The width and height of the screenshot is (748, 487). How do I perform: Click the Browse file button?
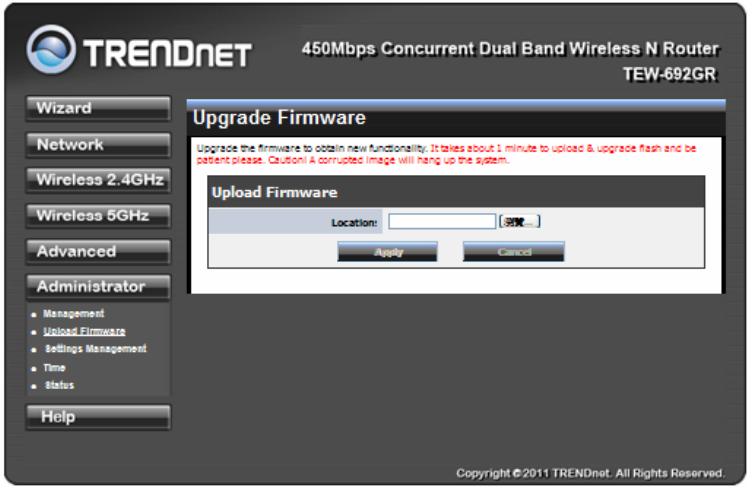pos(519,221)
